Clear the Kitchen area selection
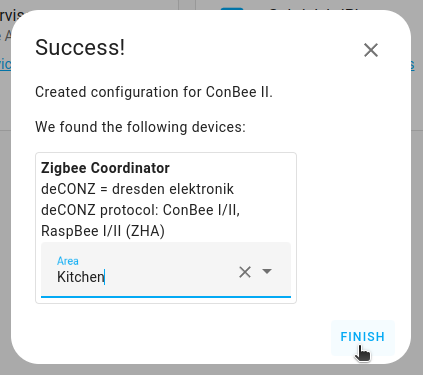Screen dimensions: 423x375 click(x=245, y=272)
